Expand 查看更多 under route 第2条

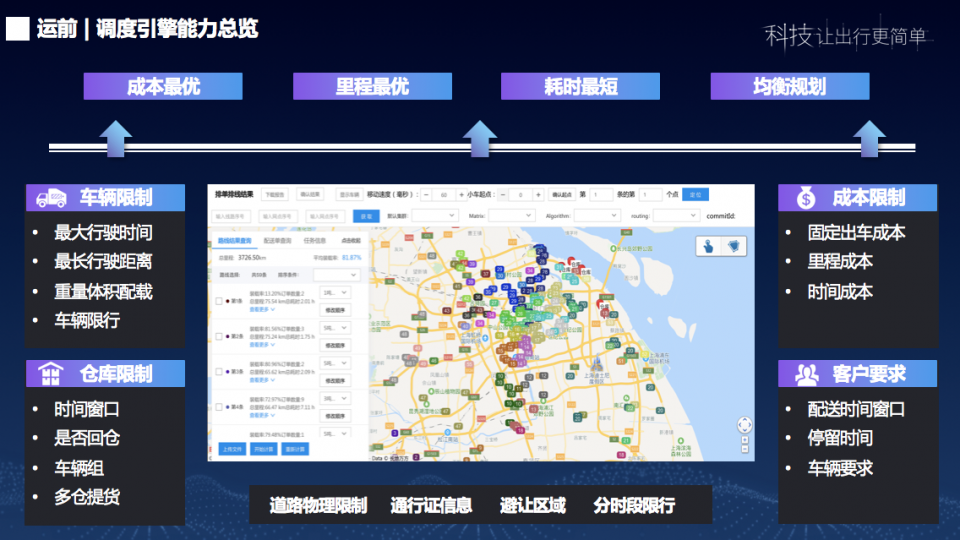click(262, 345)
